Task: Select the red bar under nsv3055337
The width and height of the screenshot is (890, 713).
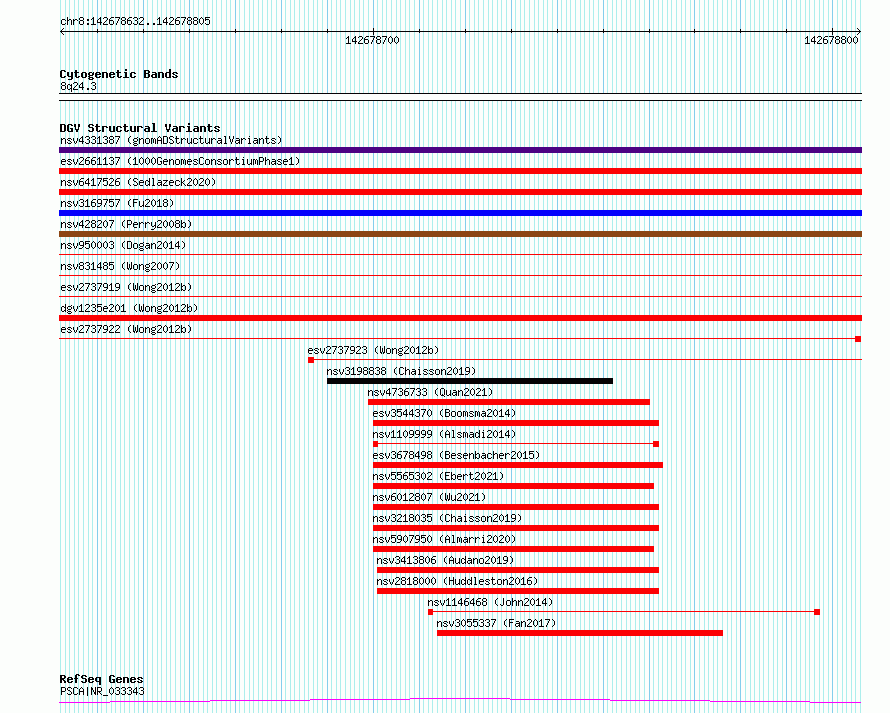Action: 580,633
